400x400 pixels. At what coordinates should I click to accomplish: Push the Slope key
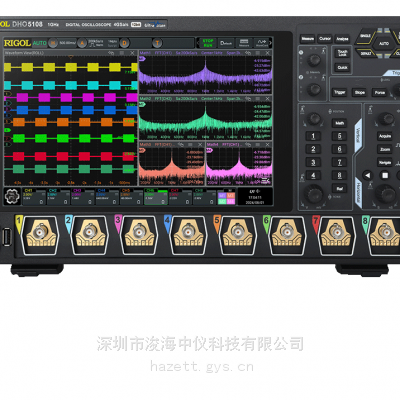pyautogui.click(x=360, y=92)
